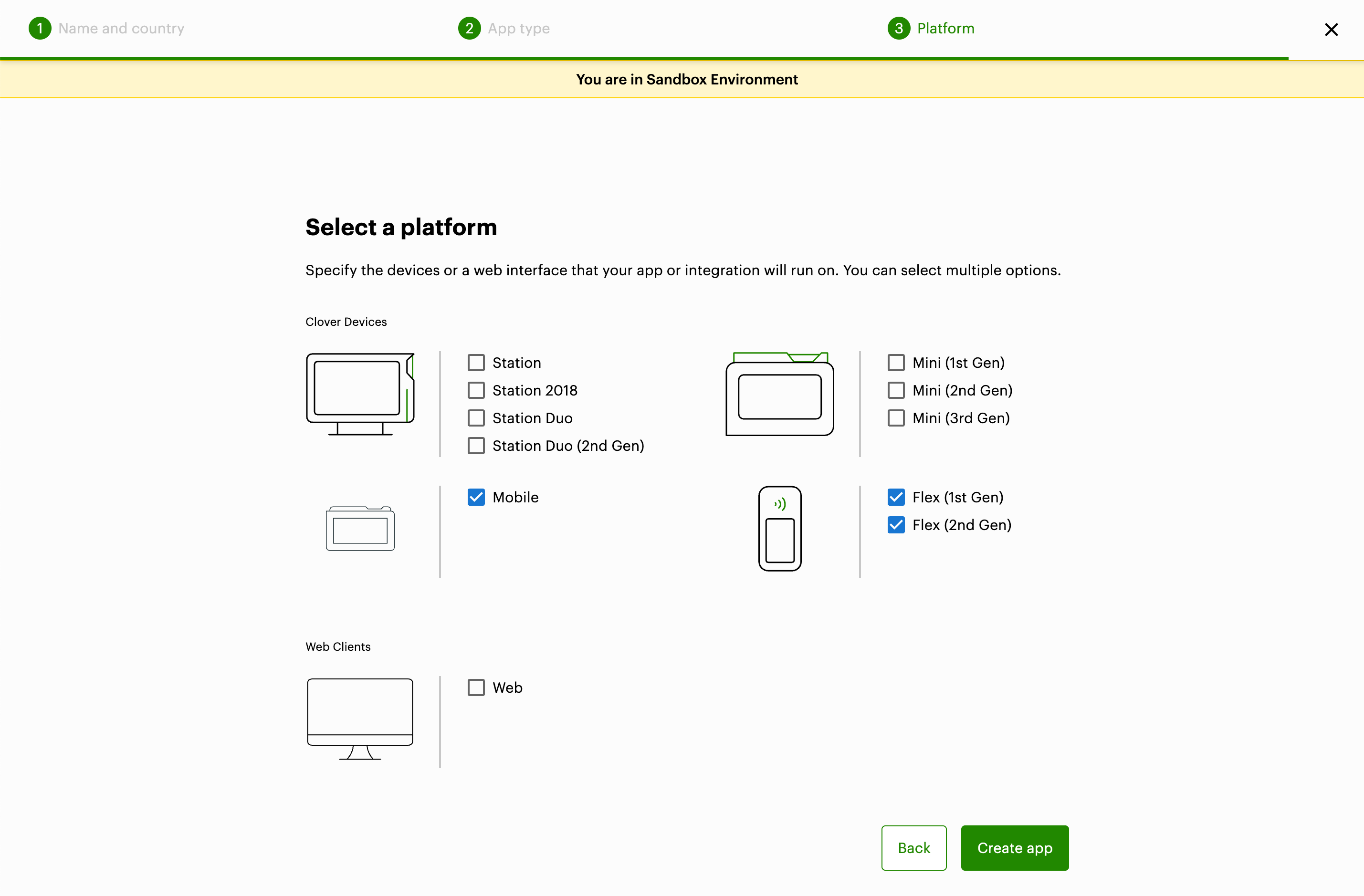This screenshot has height=896, width=1364.
Task: Enable the Station checkbox
Action: [476, 363]
